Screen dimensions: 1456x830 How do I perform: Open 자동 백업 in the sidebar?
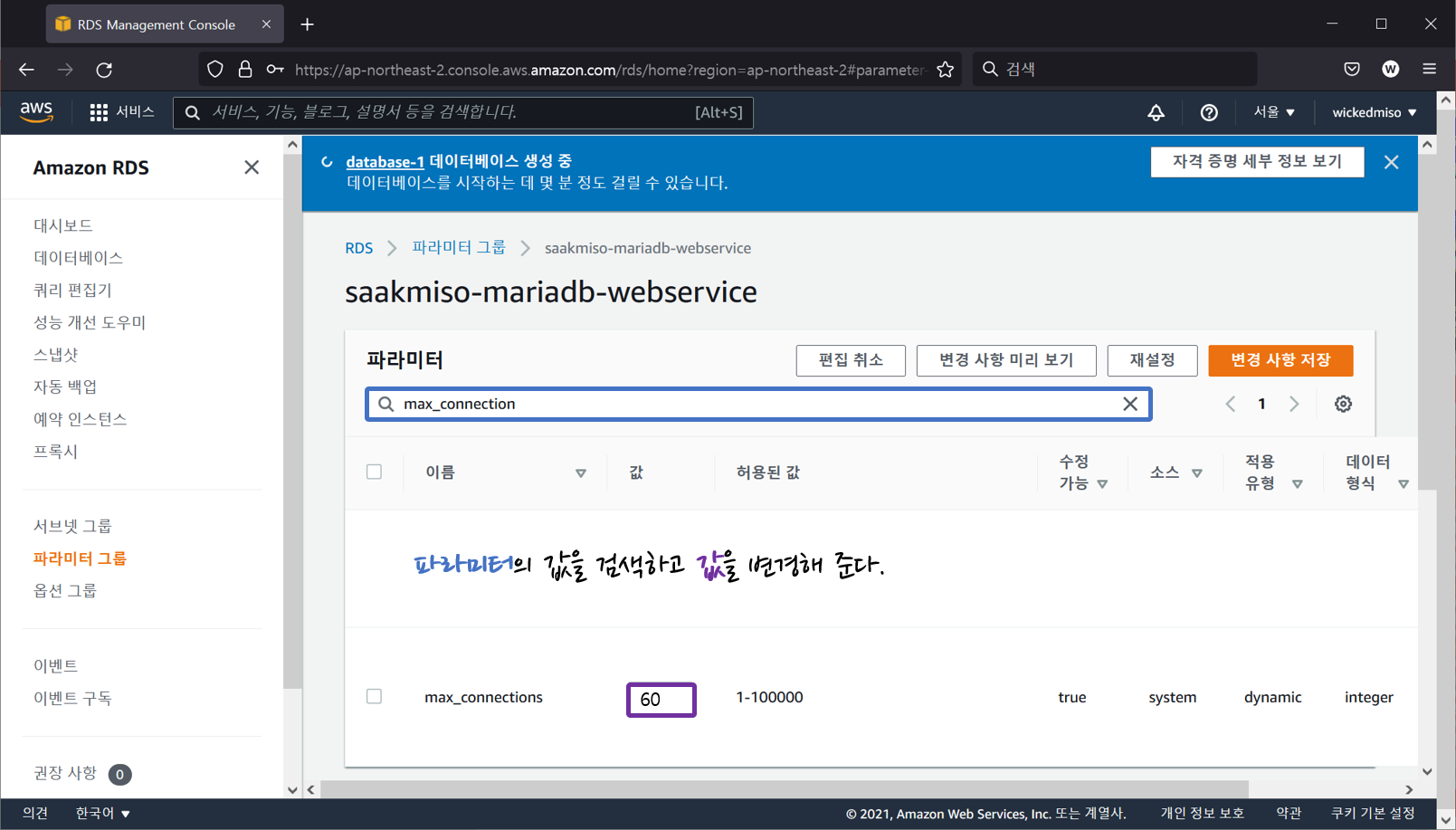point(65,387)
